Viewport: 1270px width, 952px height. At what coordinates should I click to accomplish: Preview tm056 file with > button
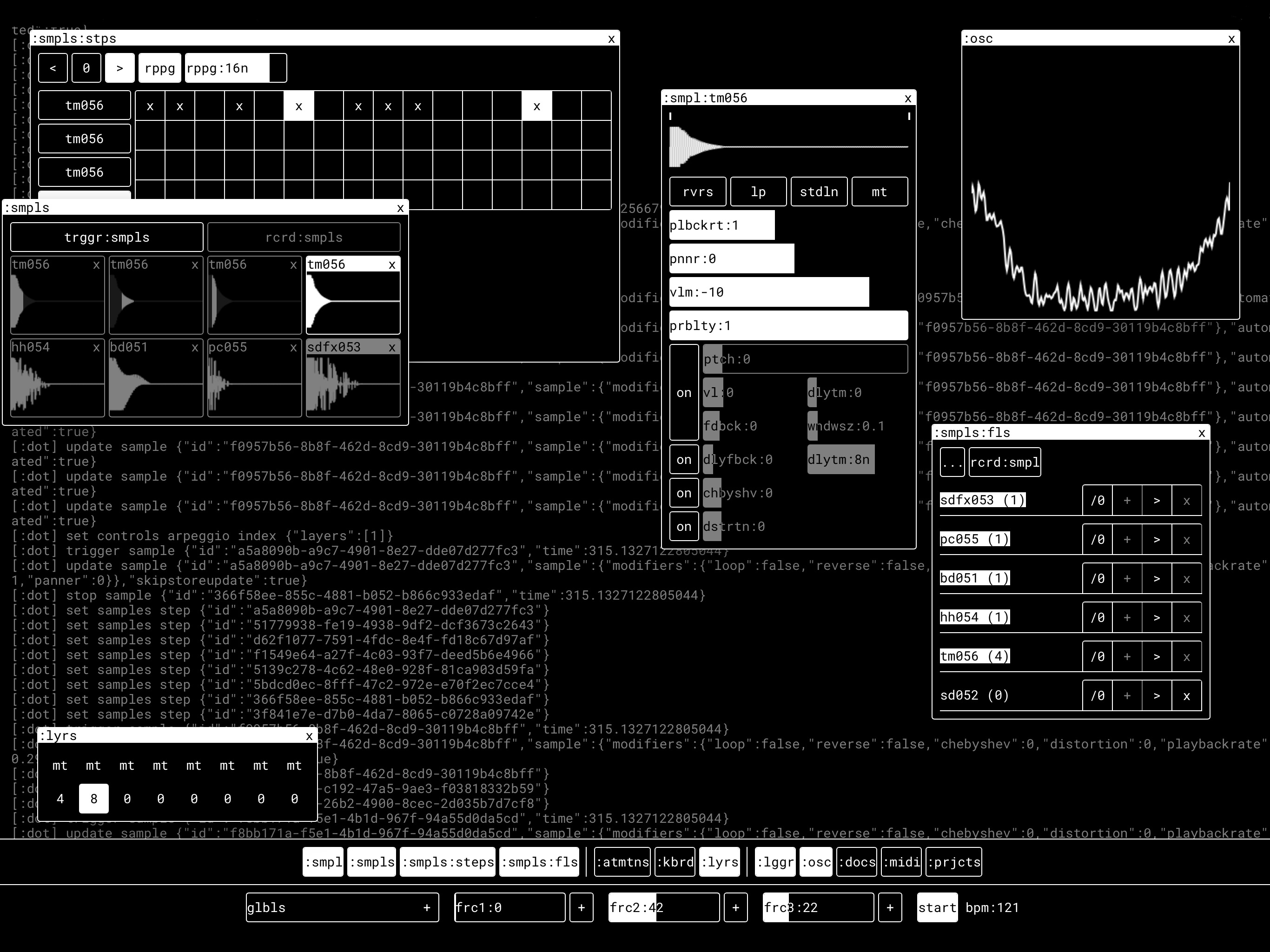(x=1157, y=656)
